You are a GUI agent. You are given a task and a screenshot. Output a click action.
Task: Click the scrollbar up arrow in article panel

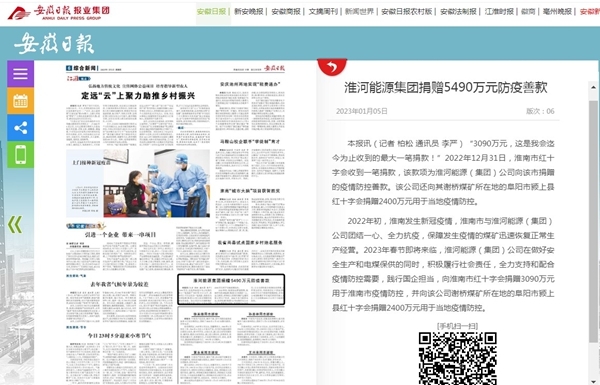tap(593, 87)
